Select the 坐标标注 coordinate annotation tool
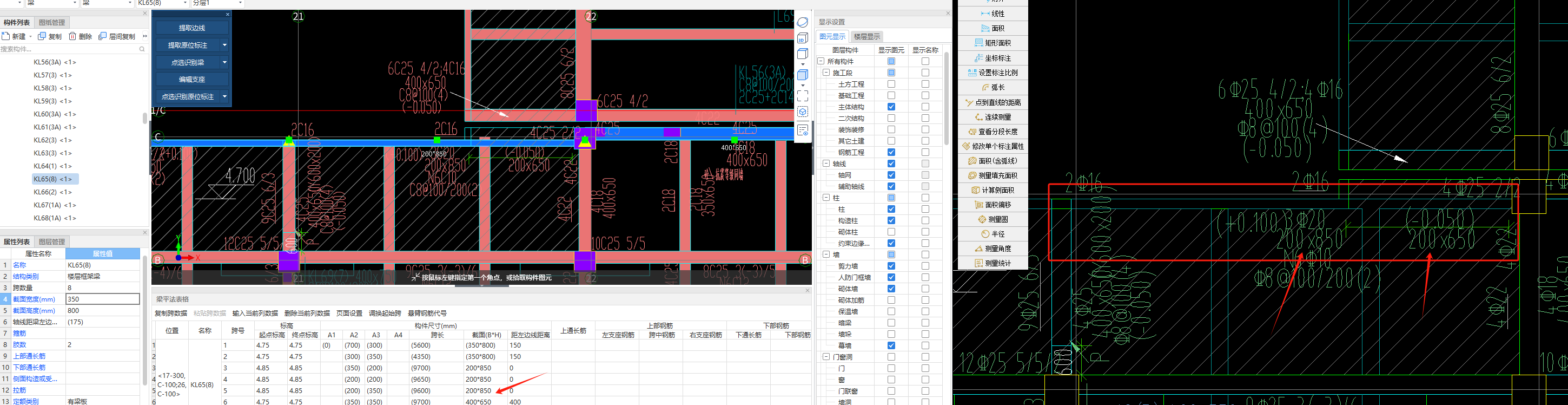 pyautogui.click(x=993, y=58)
